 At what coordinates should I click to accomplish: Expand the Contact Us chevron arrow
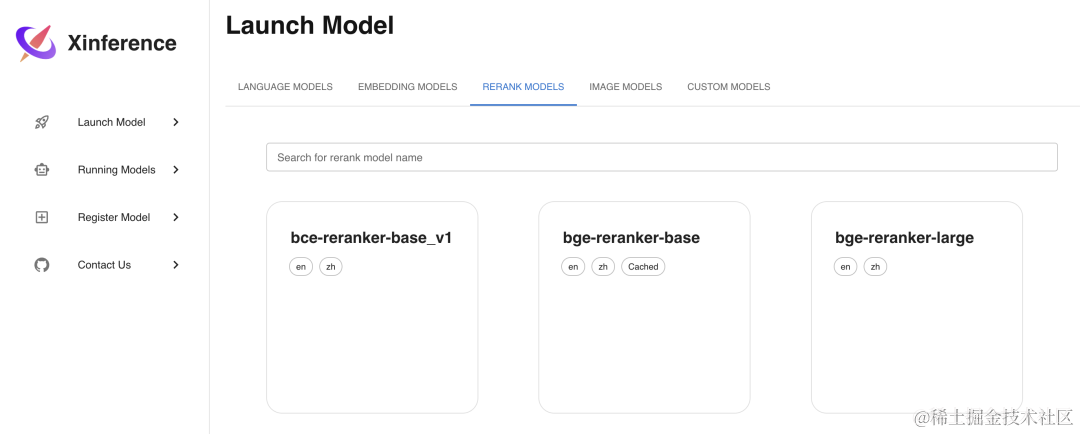point(176,265)
